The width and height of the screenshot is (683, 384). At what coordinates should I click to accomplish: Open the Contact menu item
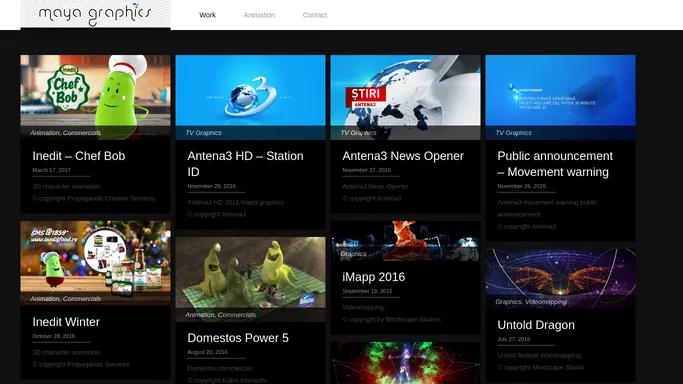point(314,15)
